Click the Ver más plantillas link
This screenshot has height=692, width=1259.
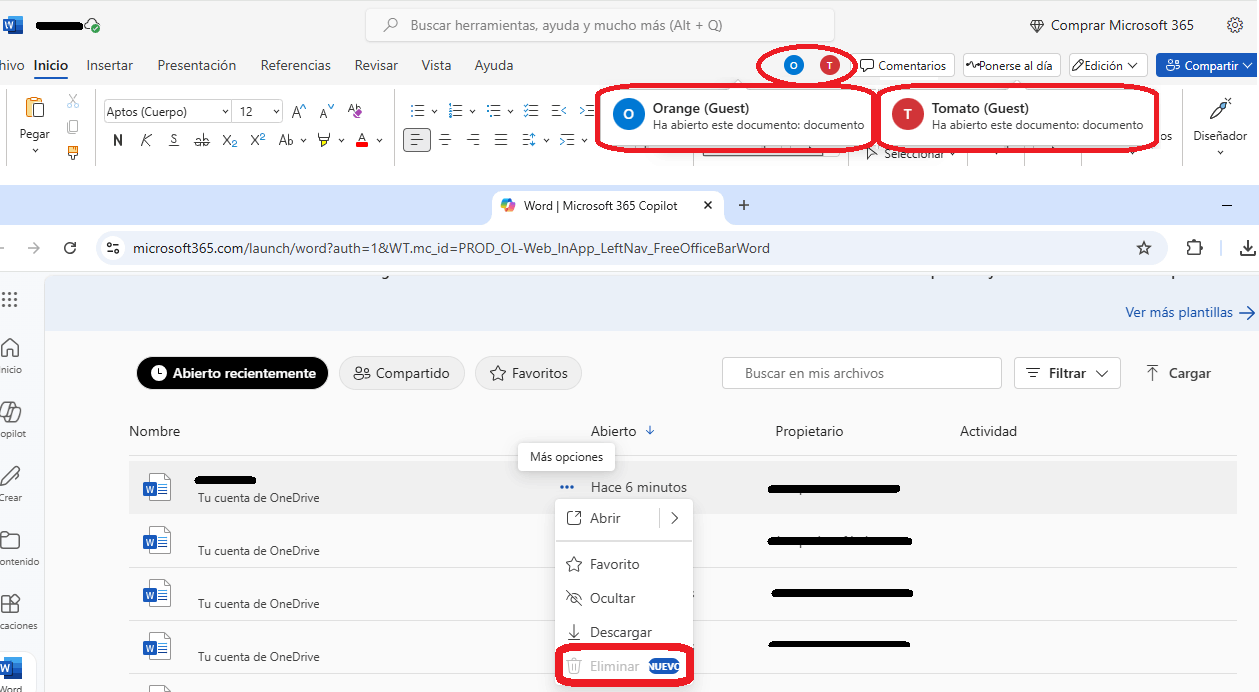tap(1190, 312)
